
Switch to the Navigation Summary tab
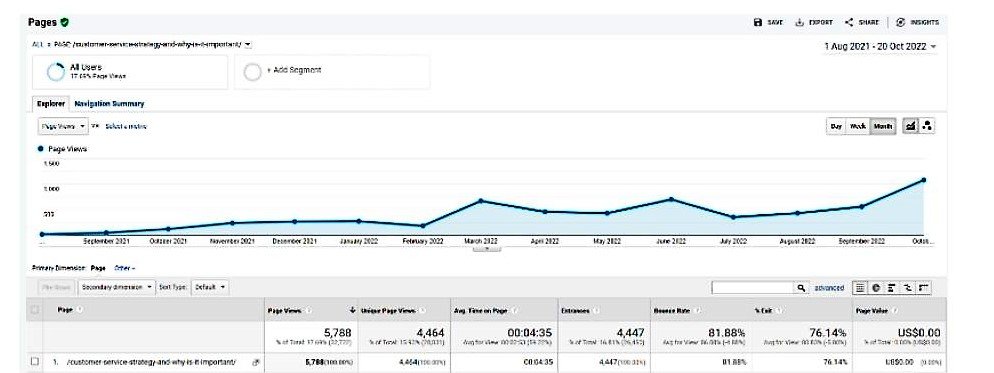(109, 103)
